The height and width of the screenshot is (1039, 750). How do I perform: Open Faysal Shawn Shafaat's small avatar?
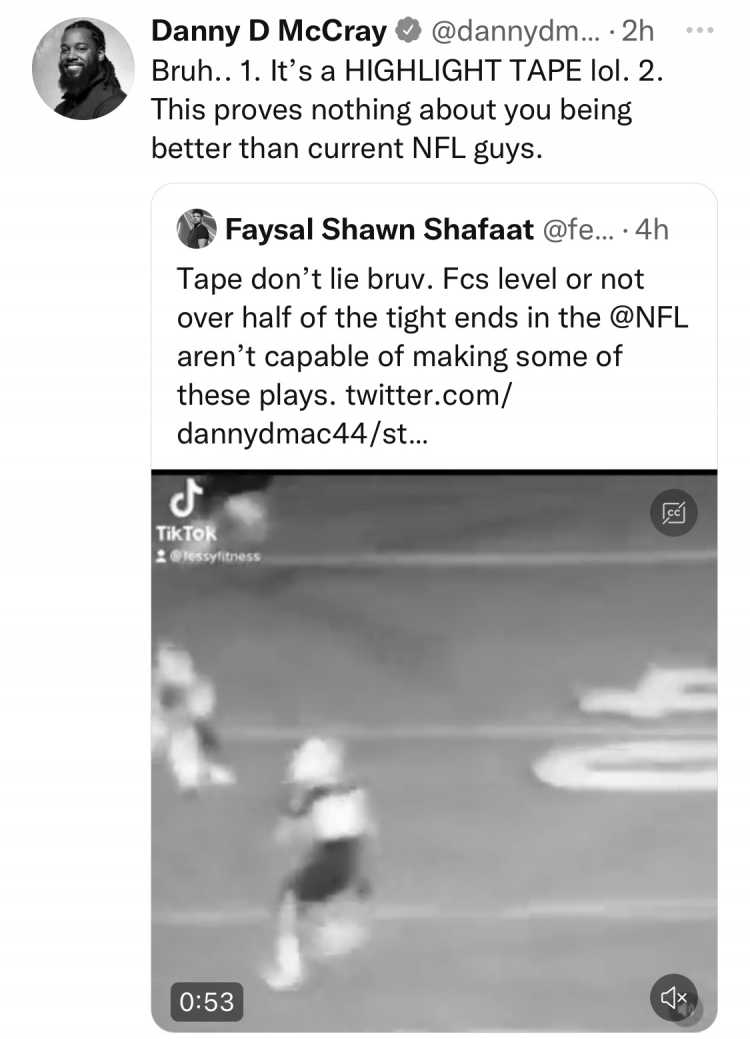coord(196,229)
